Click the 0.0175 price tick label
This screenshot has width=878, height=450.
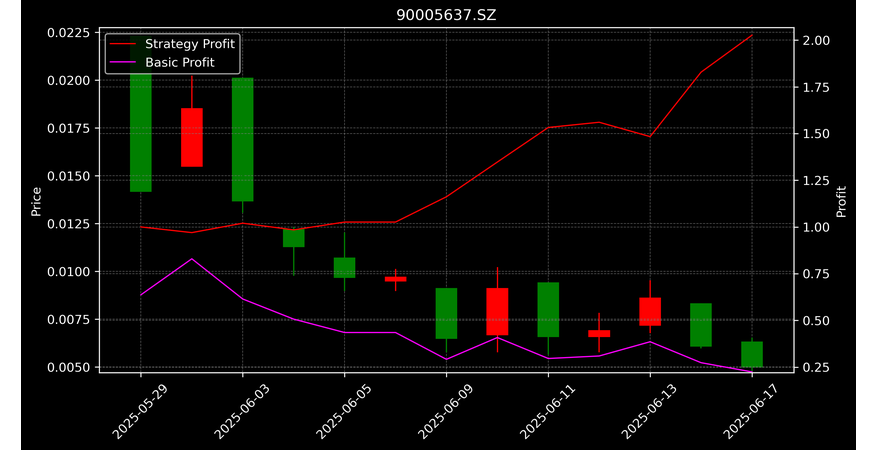pyautogui.click(x=68, y=128)
